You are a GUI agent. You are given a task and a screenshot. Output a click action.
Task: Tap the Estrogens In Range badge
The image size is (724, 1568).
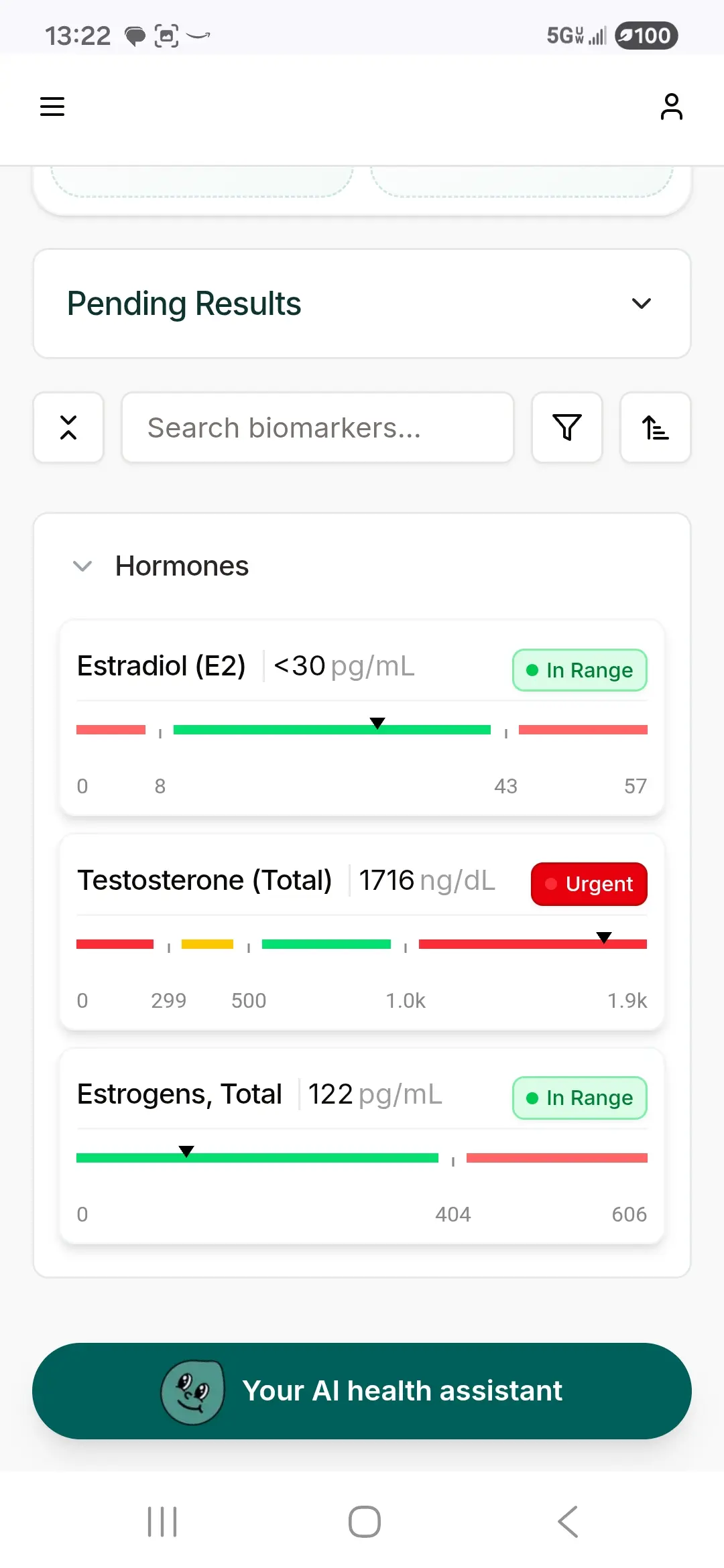[x=579, y=1098]
